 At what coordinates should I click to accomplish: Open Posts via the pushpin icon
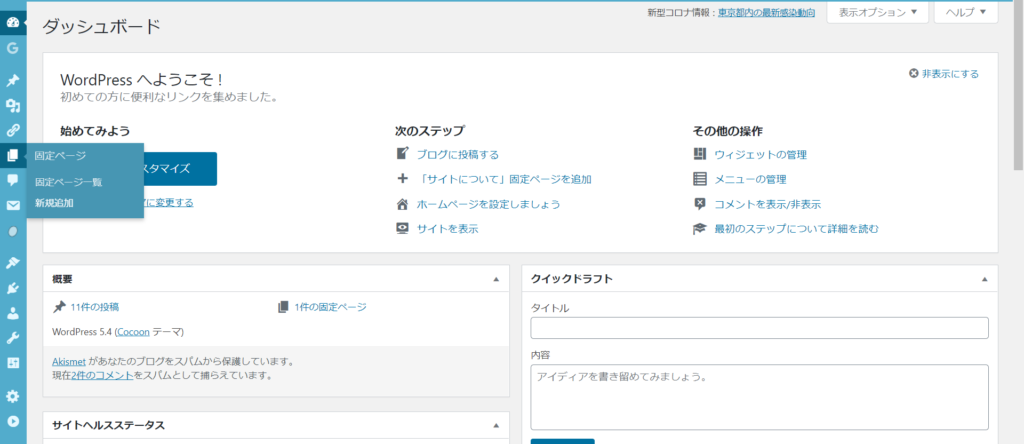12,80
